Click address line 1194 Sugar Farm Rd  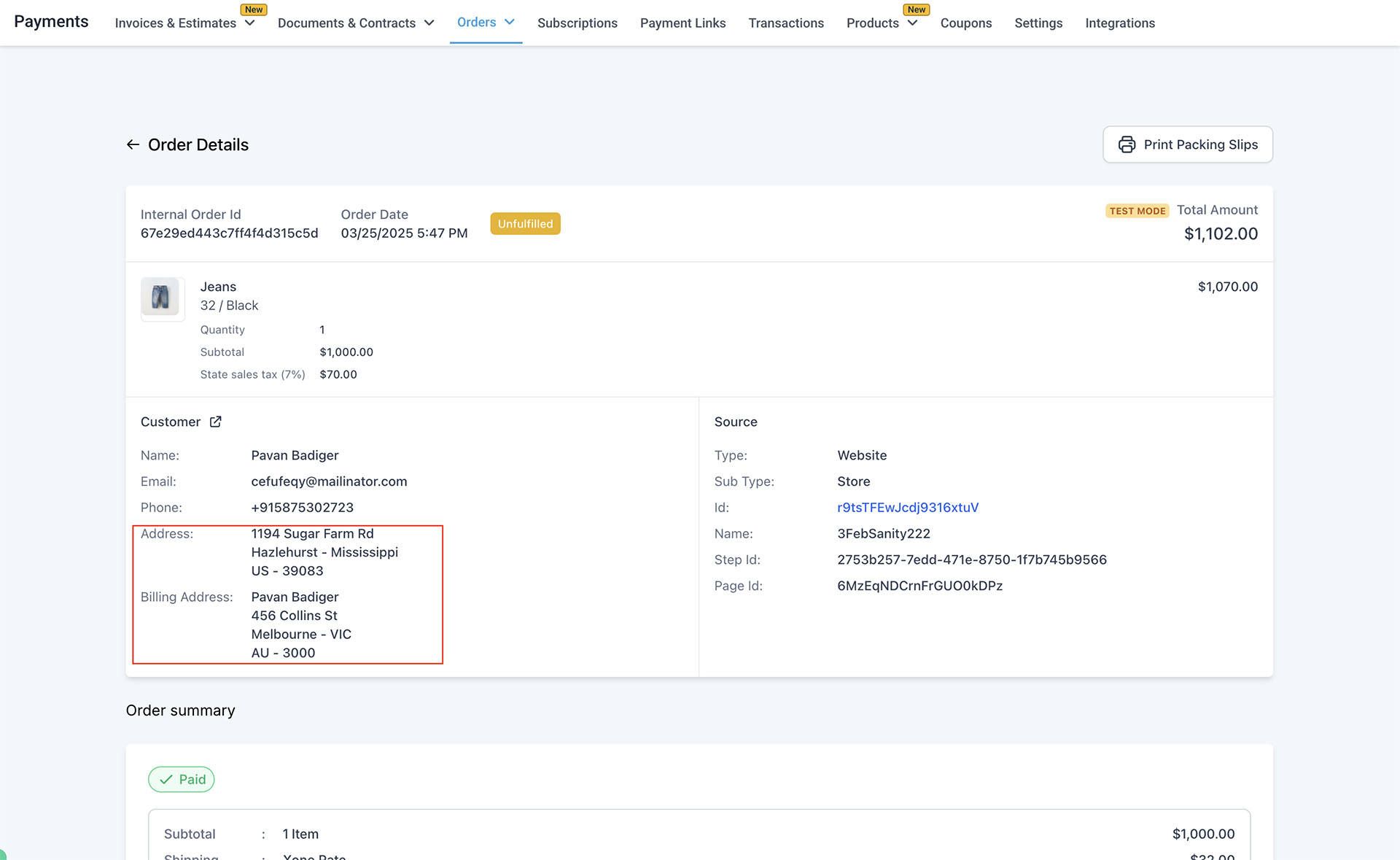pyautogui.click(x=312, y=533)
